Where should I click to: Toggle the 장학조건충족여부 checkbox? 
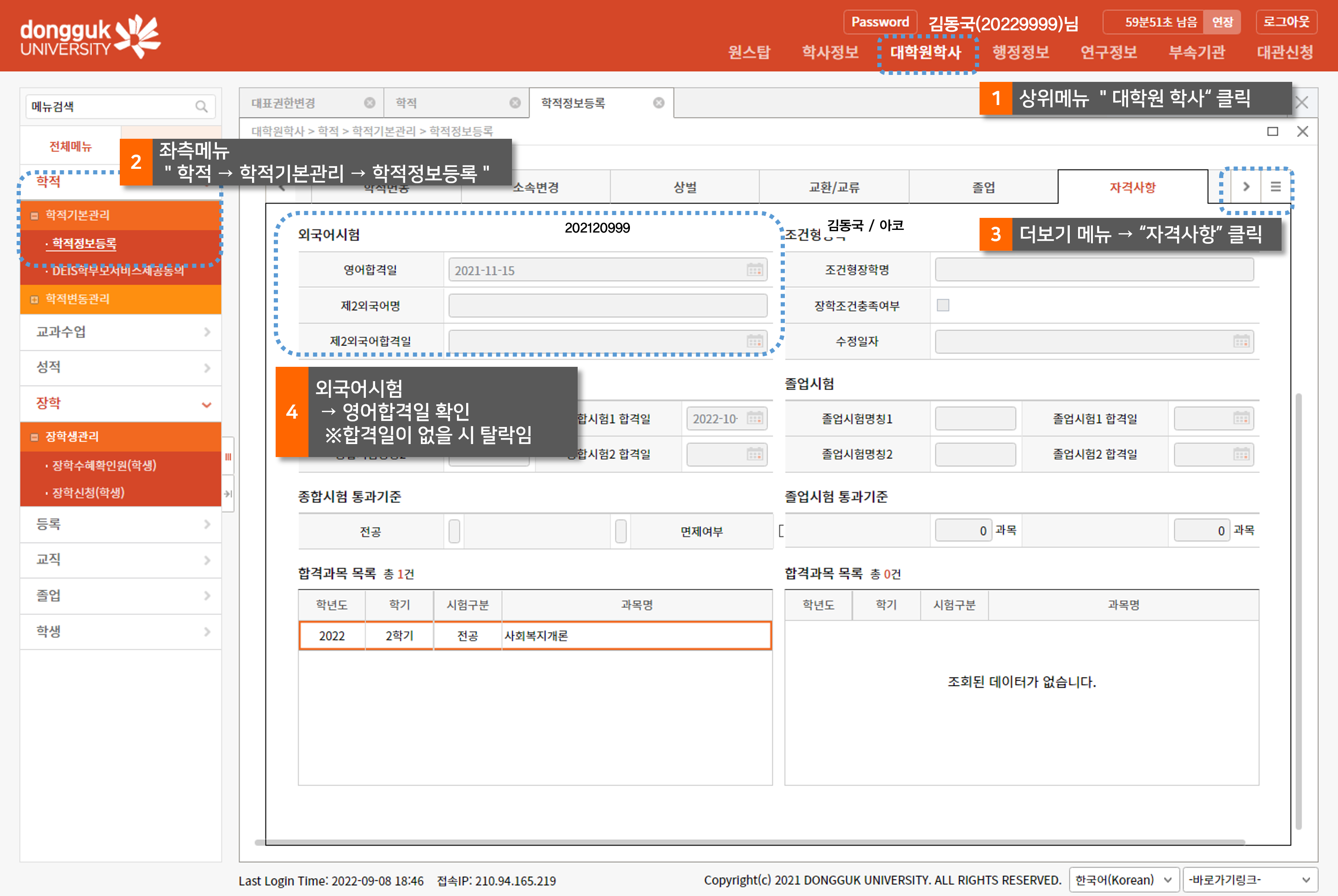(x=943, y=305)
